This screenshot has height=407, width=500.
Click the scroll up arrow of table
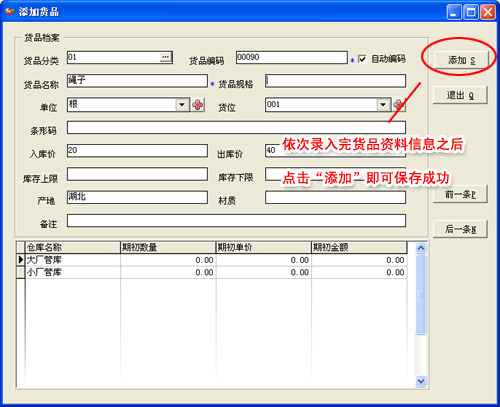click(421, 248)
